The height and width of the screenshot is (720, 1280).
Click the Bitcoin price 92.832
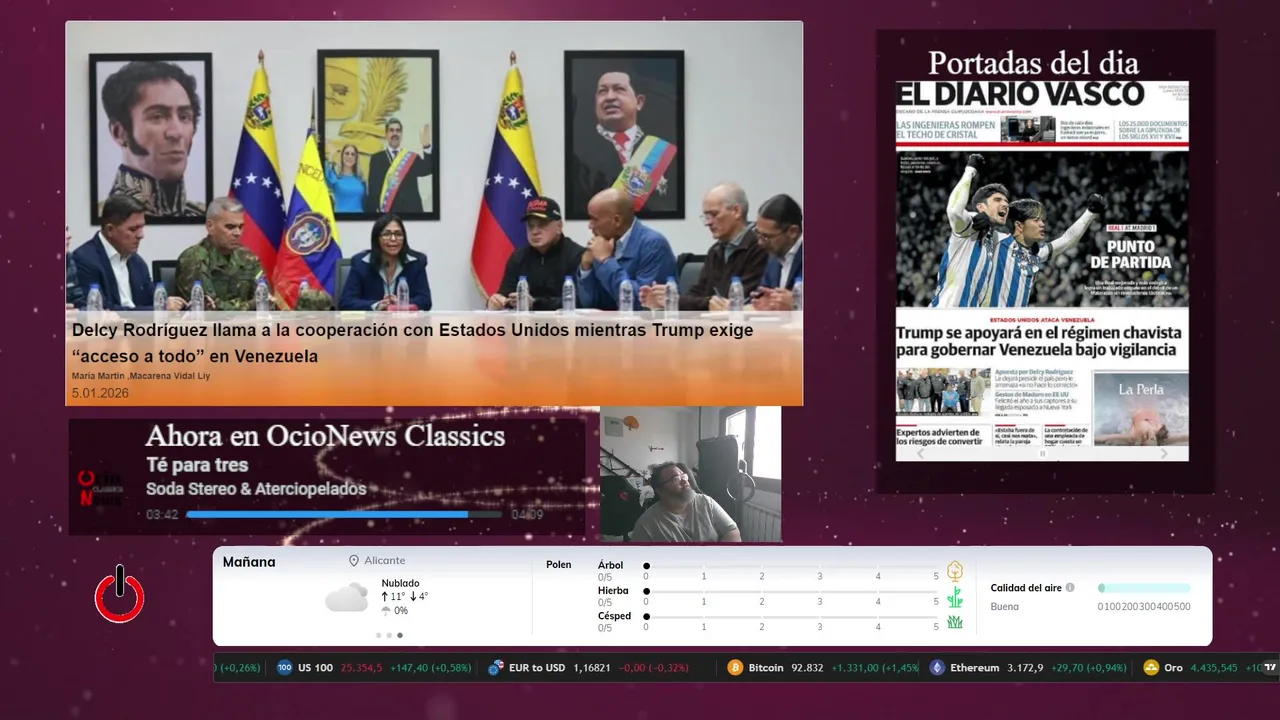(x=807, y=667)
